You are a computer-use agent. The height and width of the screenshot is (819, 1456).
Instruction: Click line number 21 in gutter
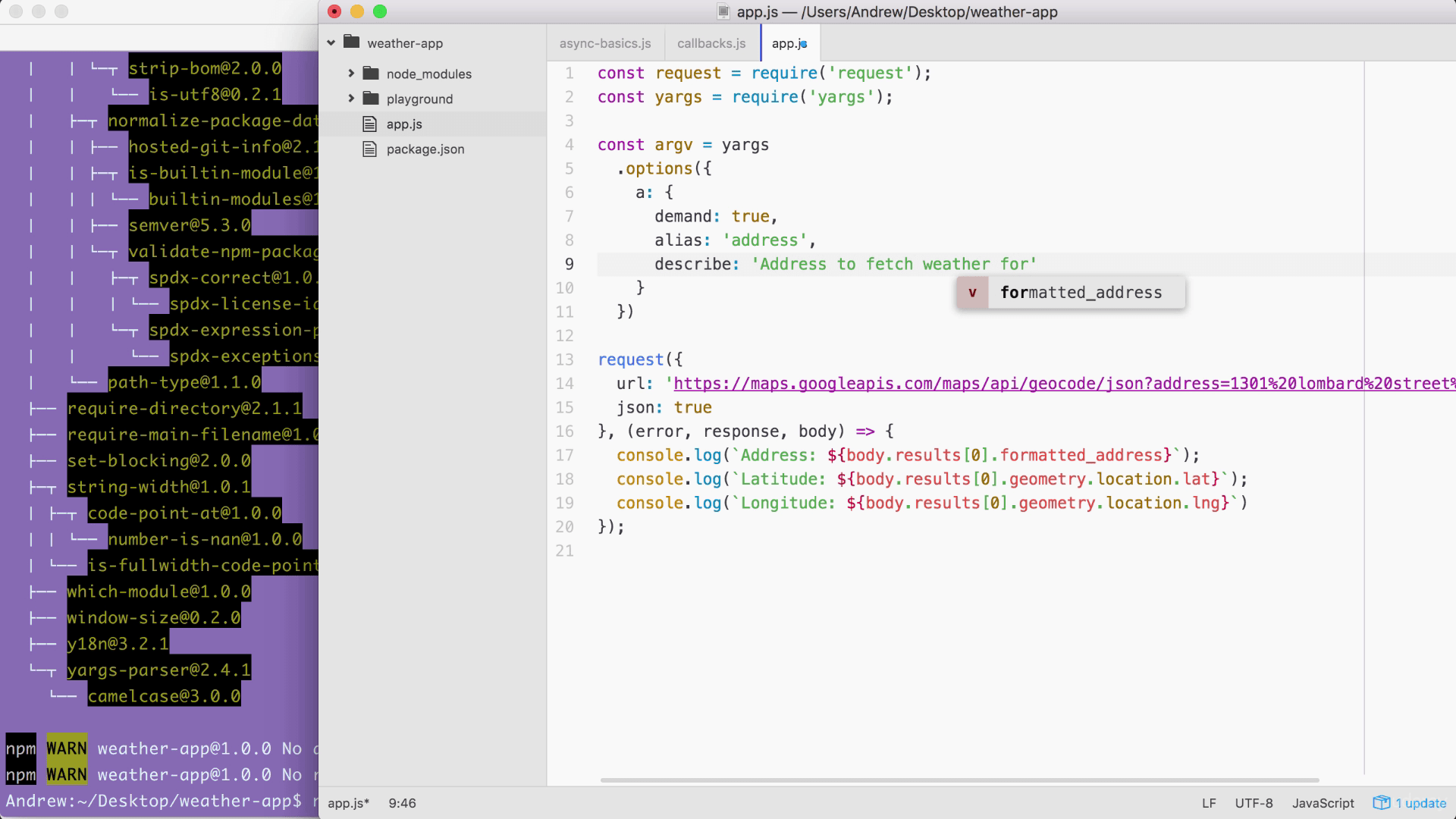pyautogui.click(x=565, y=551)
